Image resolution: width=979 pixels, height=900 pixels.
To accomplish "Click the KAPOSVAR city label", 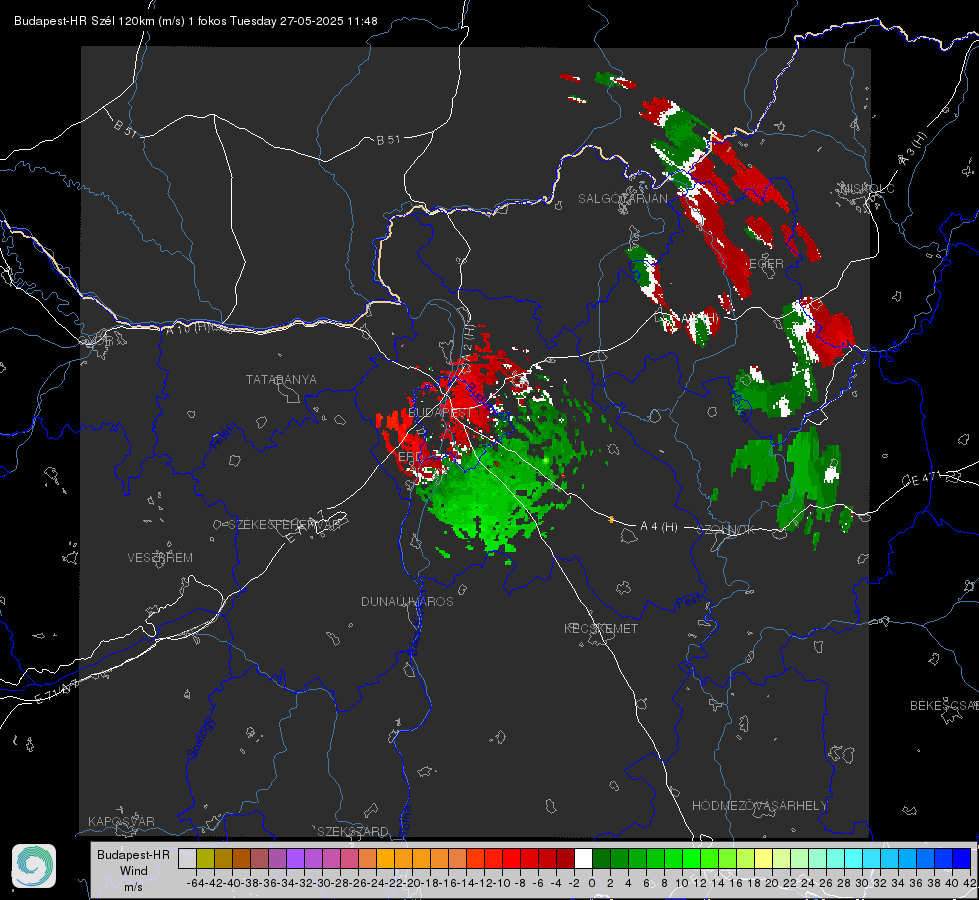I will pos(121,821).
